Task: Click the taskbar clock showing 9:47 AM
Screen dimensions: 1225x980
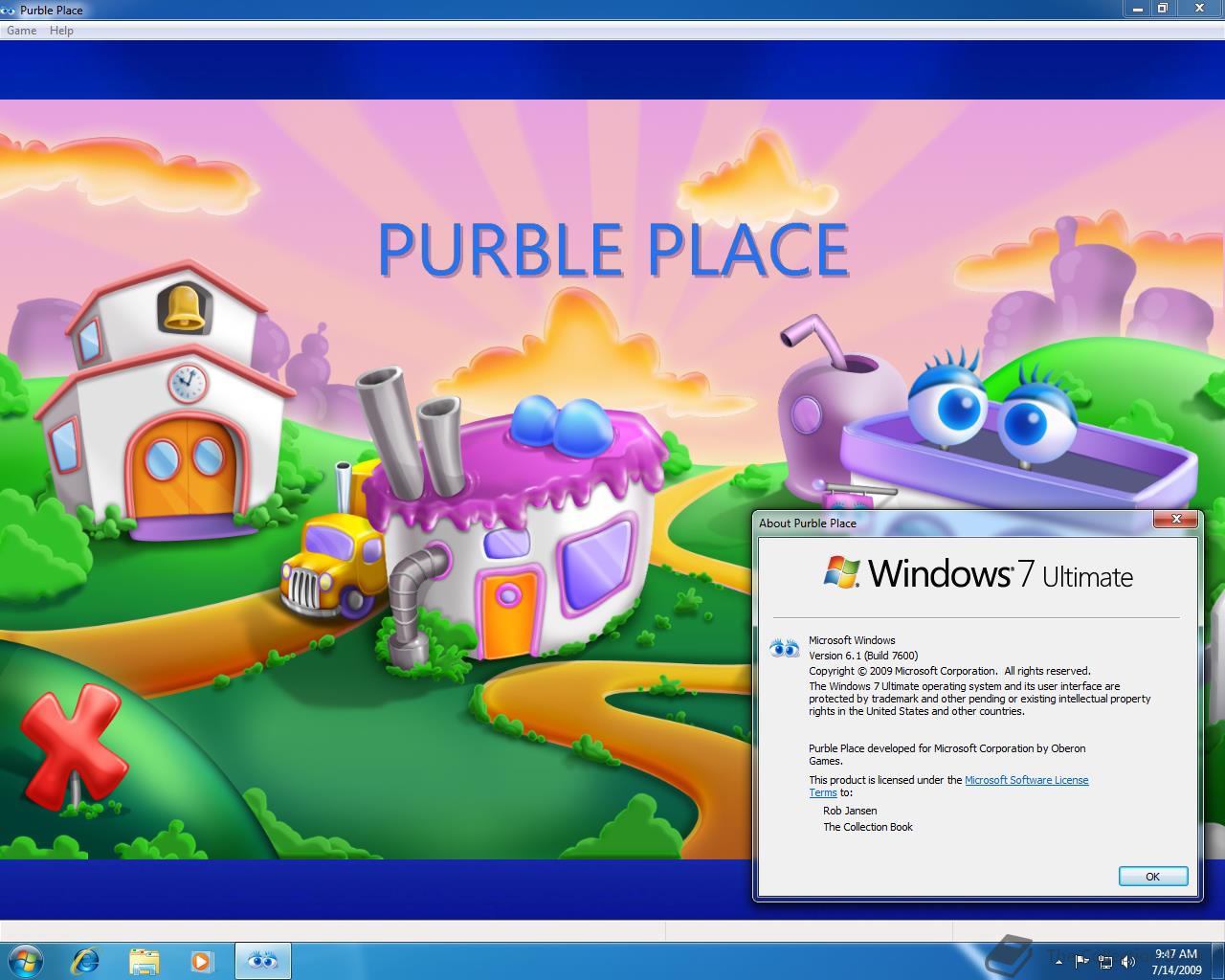Action: 1176,961
